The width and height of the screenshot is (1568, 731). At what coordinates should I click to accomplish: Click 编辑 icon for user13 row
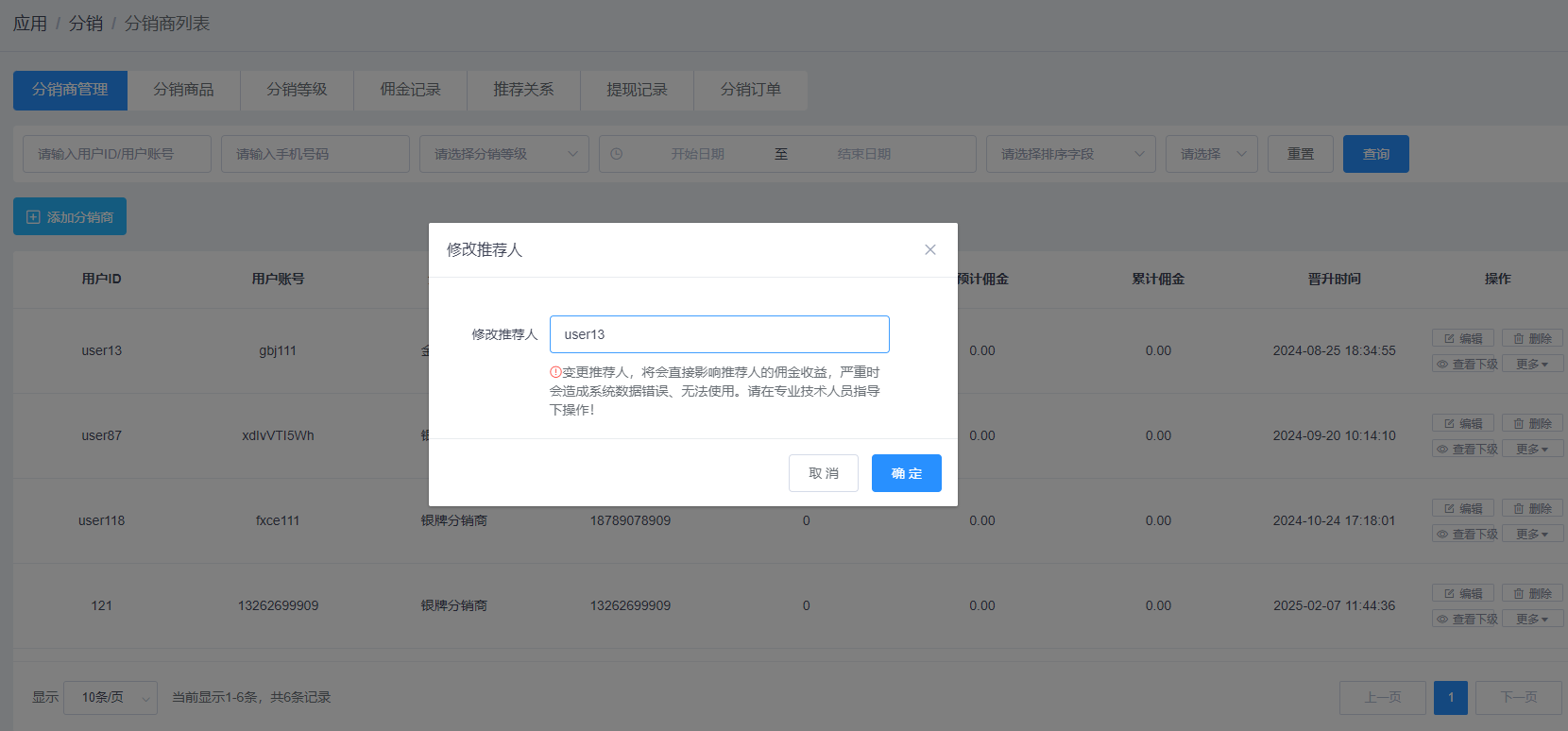(1450, 338)
